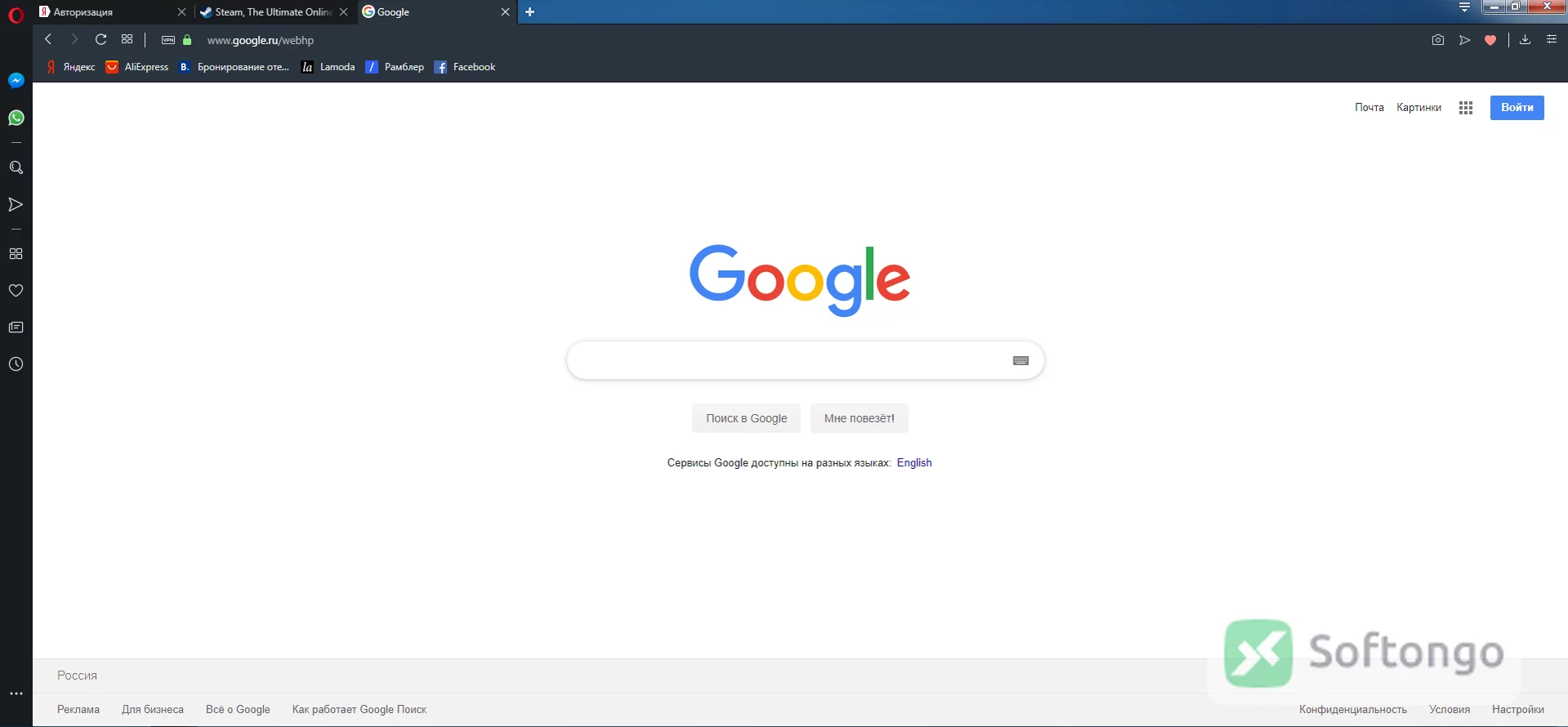This screenshot has width=1568, height=727.
Task: Open WhatsApp in the Opera sidebar
Action: (x=16, y=118)
